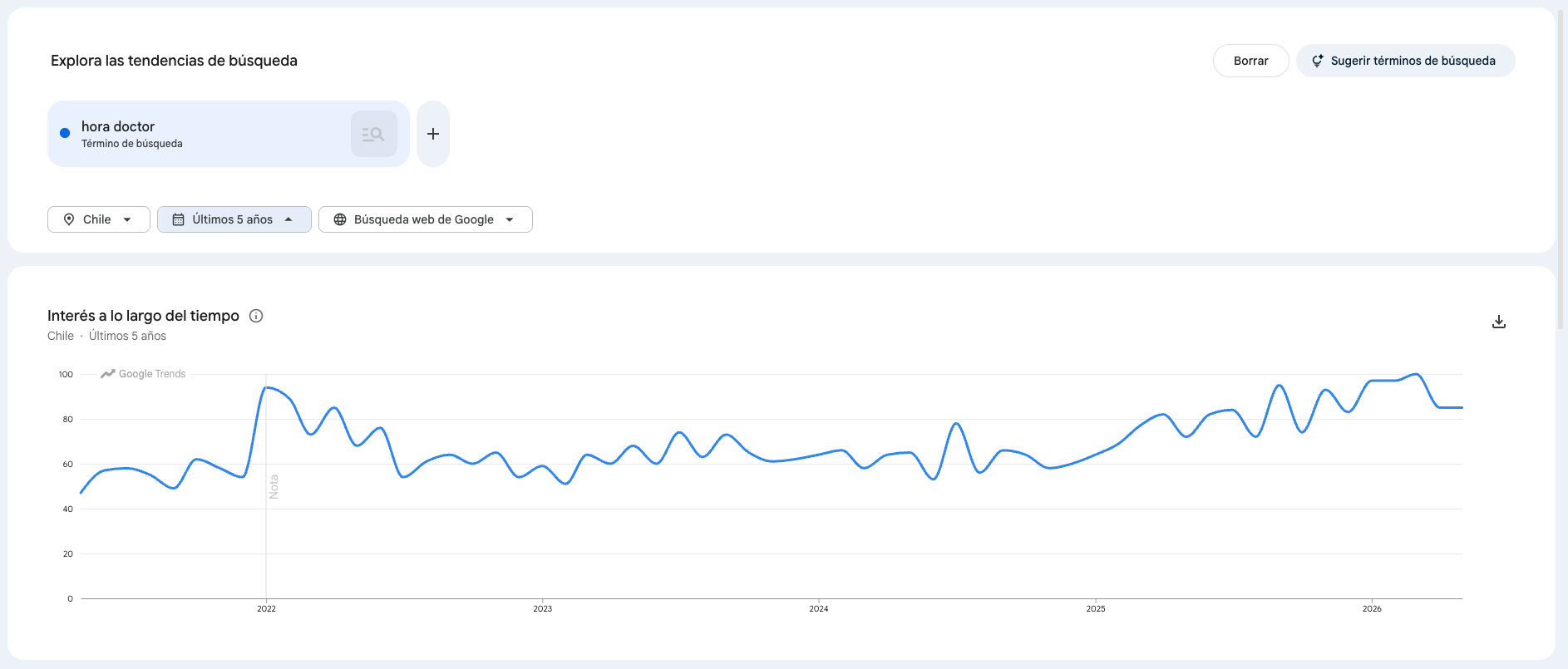
Task: Click the location pin icon beside Chile
Action: tap(69, 219)
